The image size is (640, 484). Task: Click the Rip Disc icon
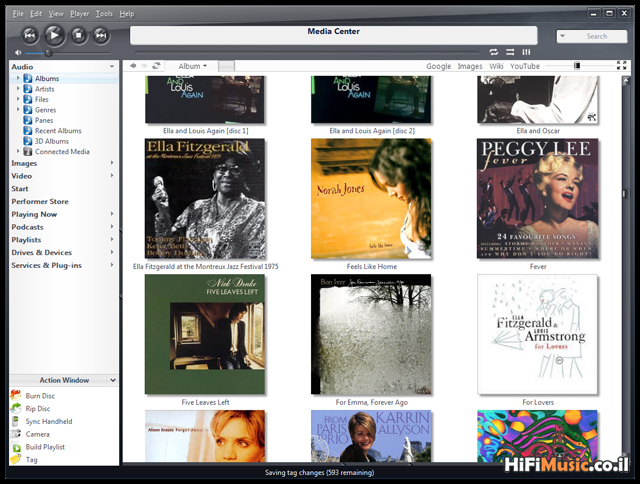[x=16, y=408]
